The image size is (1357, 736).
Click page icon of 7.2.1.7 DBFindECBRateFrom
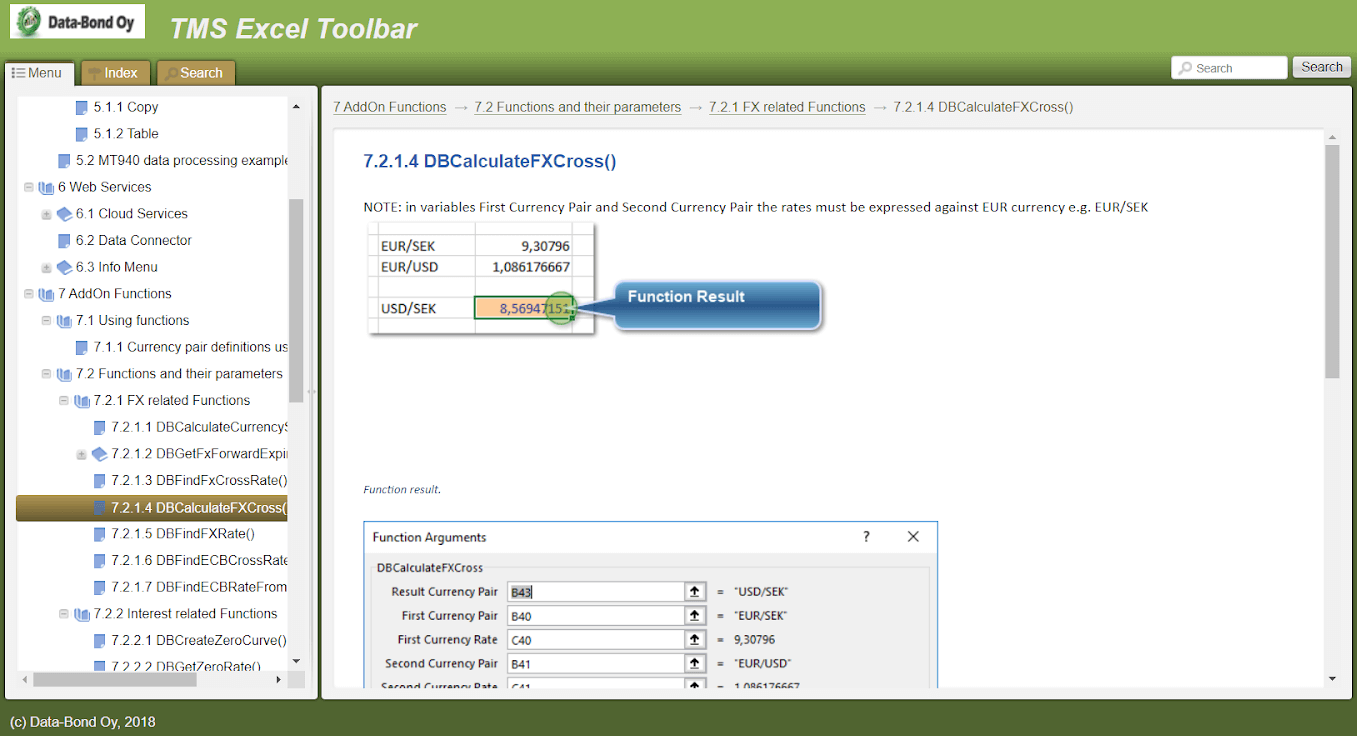pos(100,587)
